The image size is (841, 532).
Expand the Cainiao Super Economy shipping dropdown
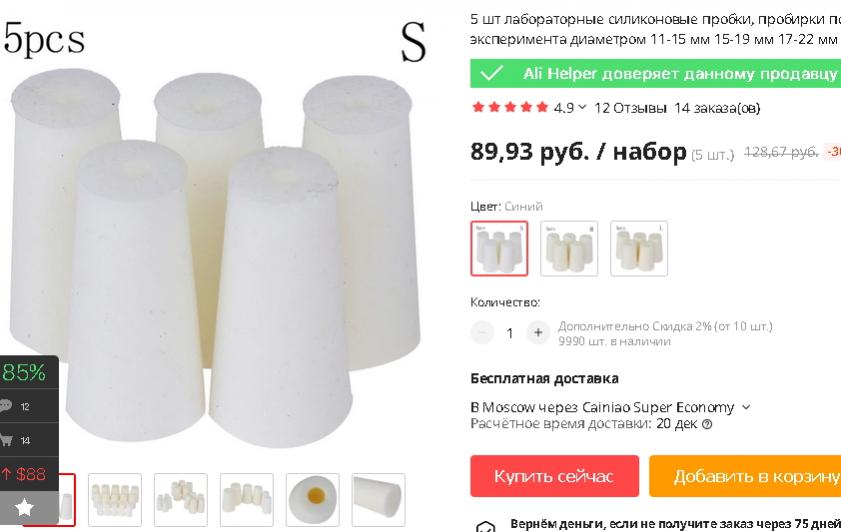[746, 408]
